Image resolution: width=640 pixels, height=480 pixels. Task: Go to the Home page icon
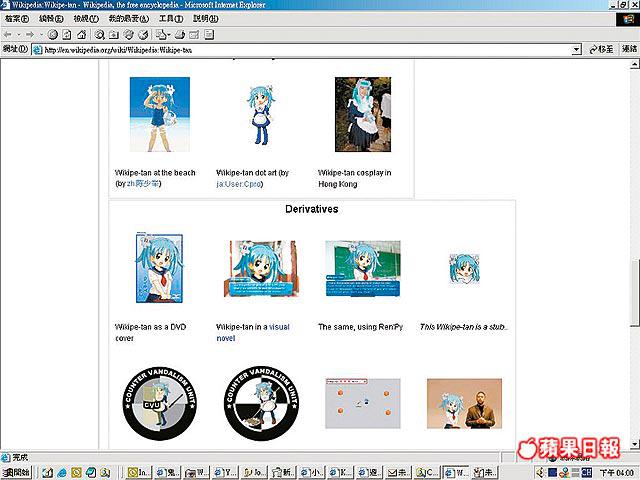[x=81, y=34]
